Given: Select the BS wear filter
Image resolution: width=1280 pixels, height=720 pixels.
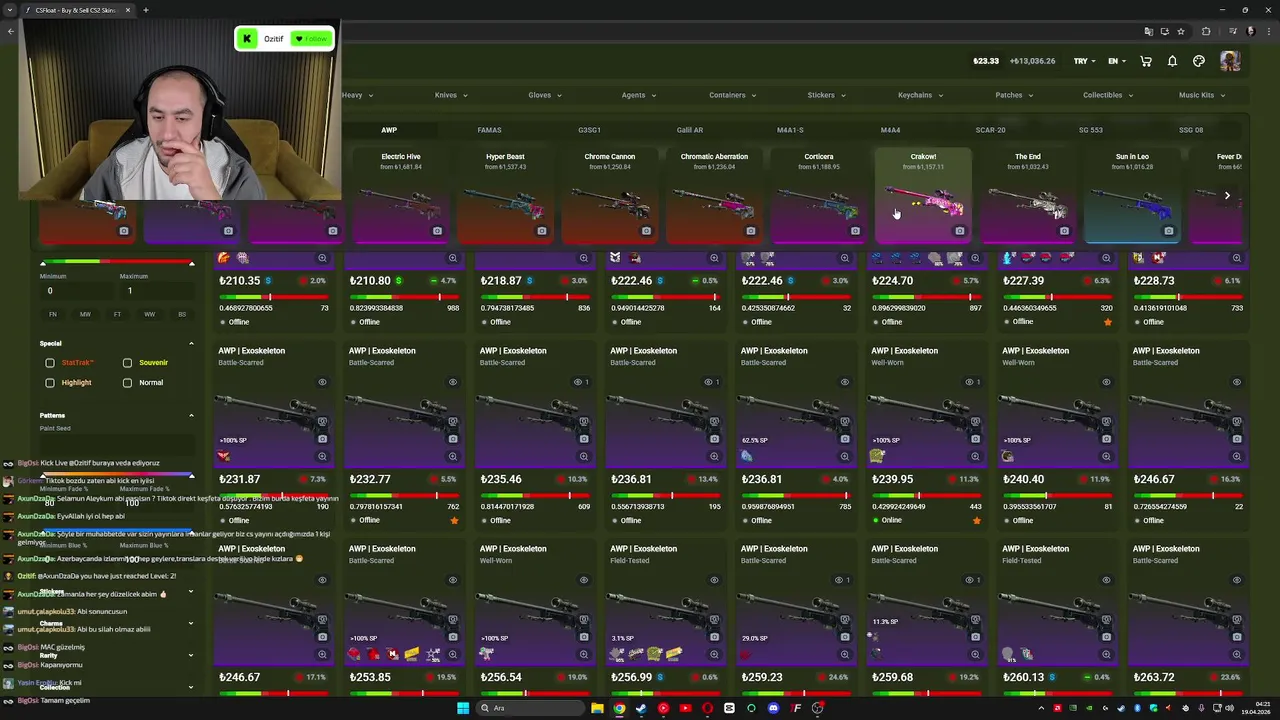Looking at the screenshot, I should (x=182, y=314).
